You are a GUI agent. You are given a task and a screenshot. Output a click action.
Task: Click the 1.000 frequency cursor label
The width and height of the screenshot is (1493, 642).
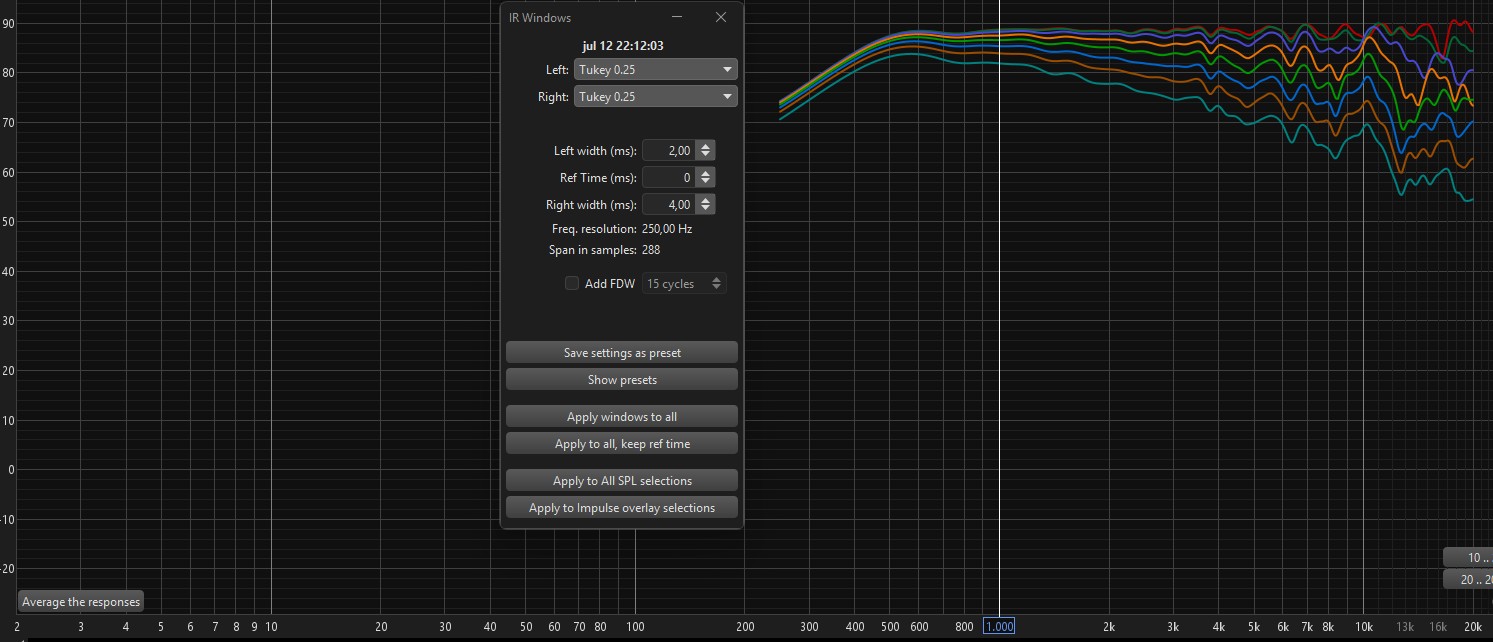999,627
